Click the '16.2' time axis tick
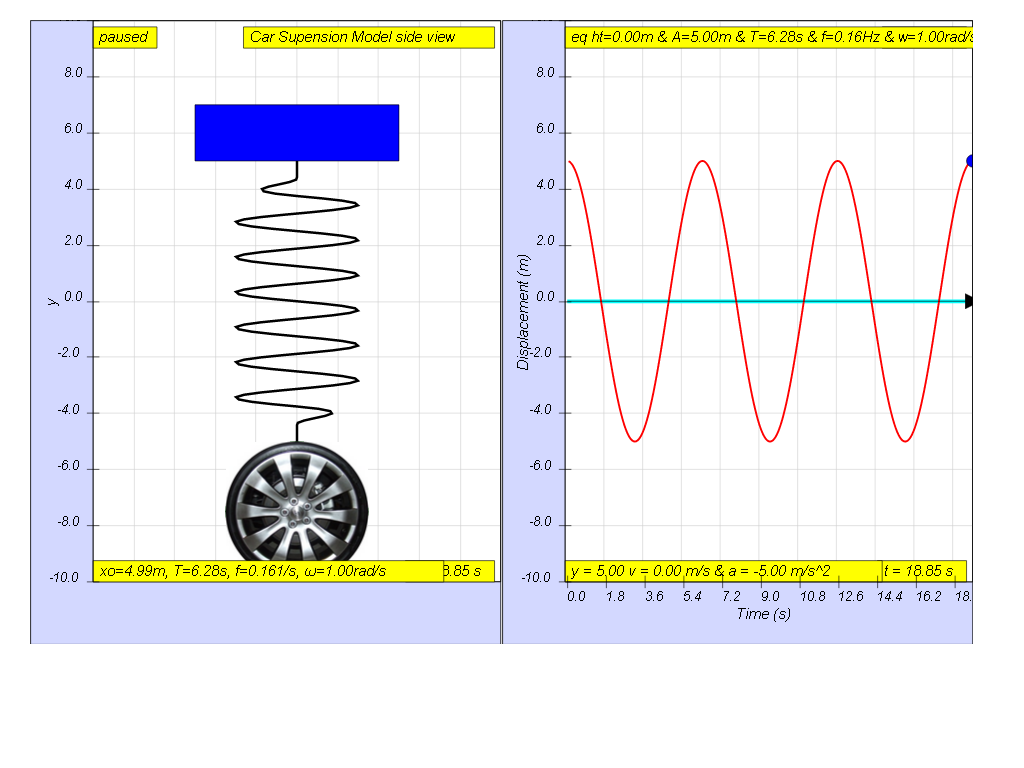 pyautogui.click(x=929, y=596)
